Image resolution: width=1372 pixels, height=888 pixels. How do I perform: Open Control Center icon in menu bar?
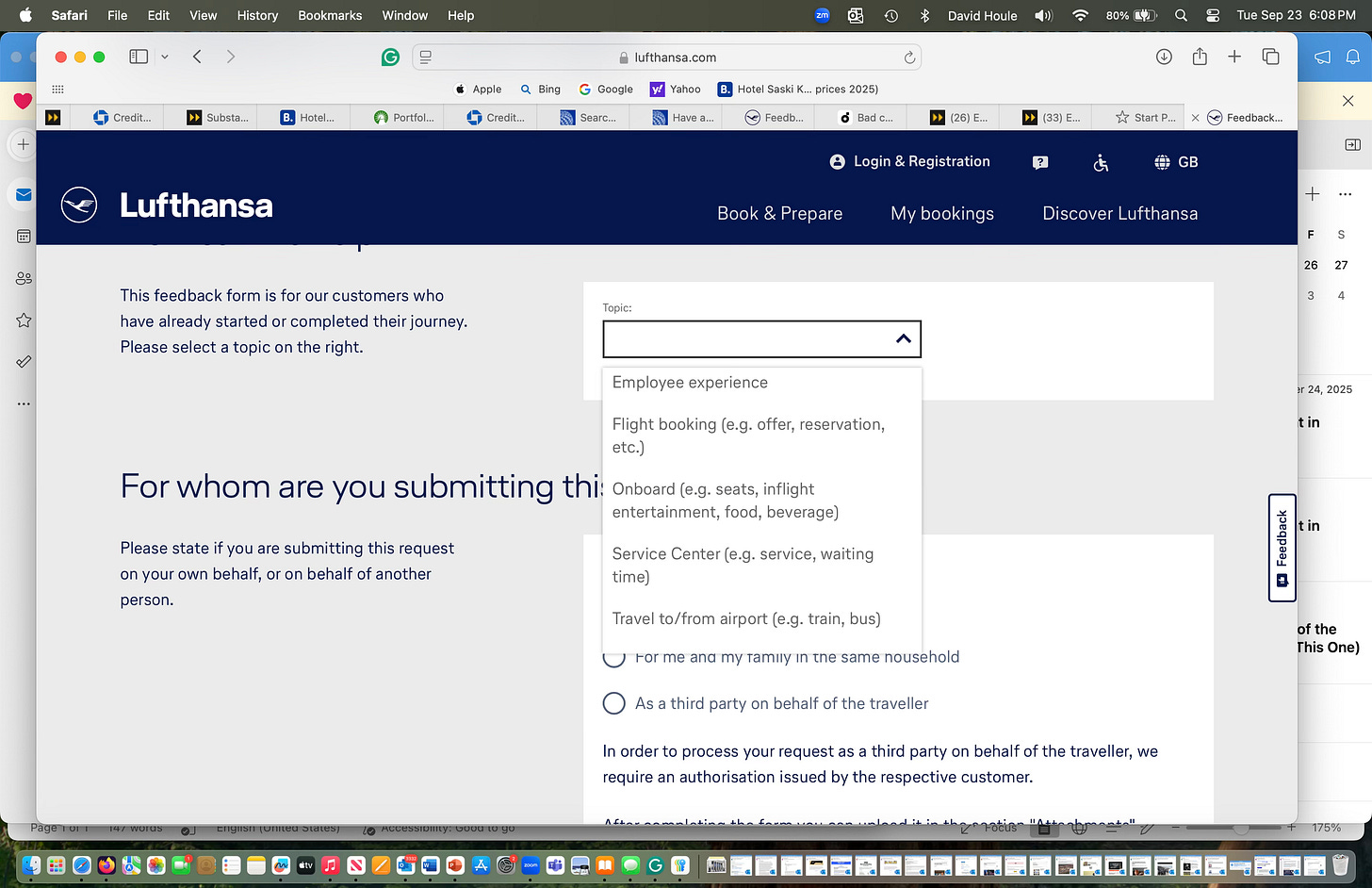pos(1213,15)
